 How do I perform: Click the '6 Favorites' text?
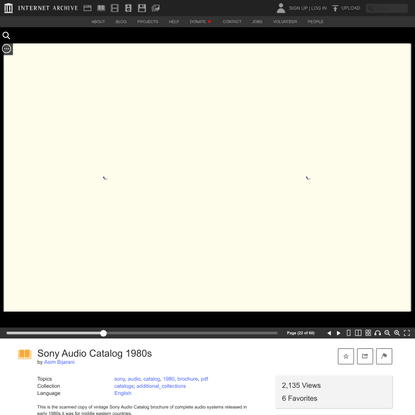(x=299, y=398)
